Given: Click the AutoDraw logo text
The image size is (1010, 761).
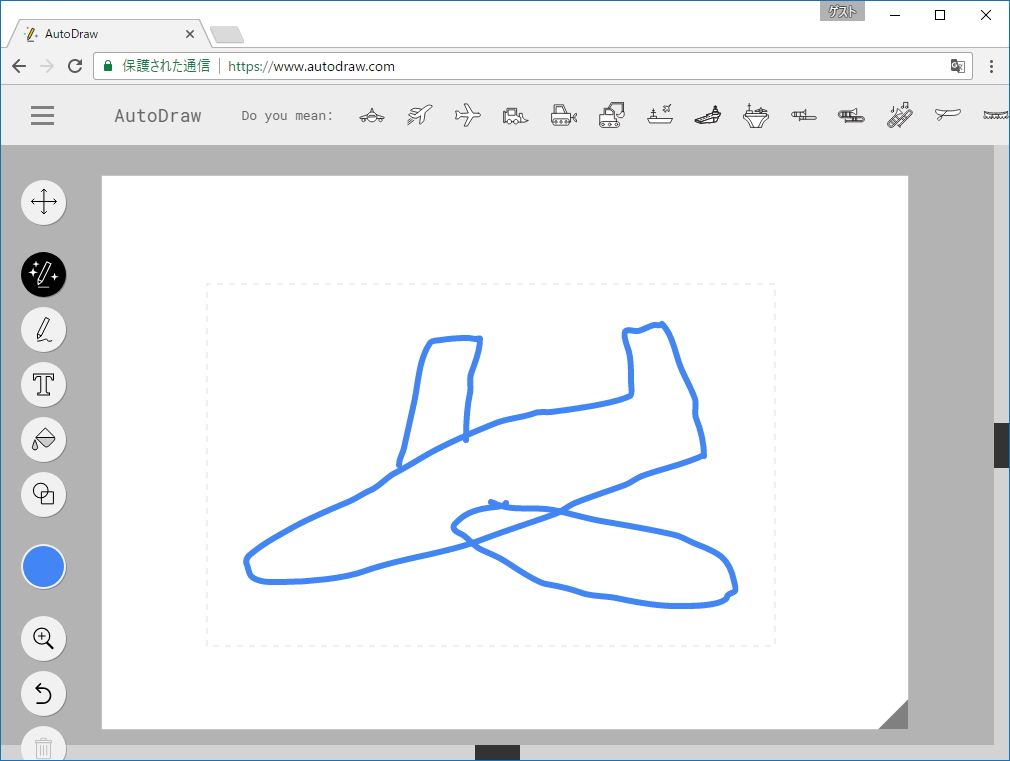Looking at the screenshot, I should [x=158, y=116].
